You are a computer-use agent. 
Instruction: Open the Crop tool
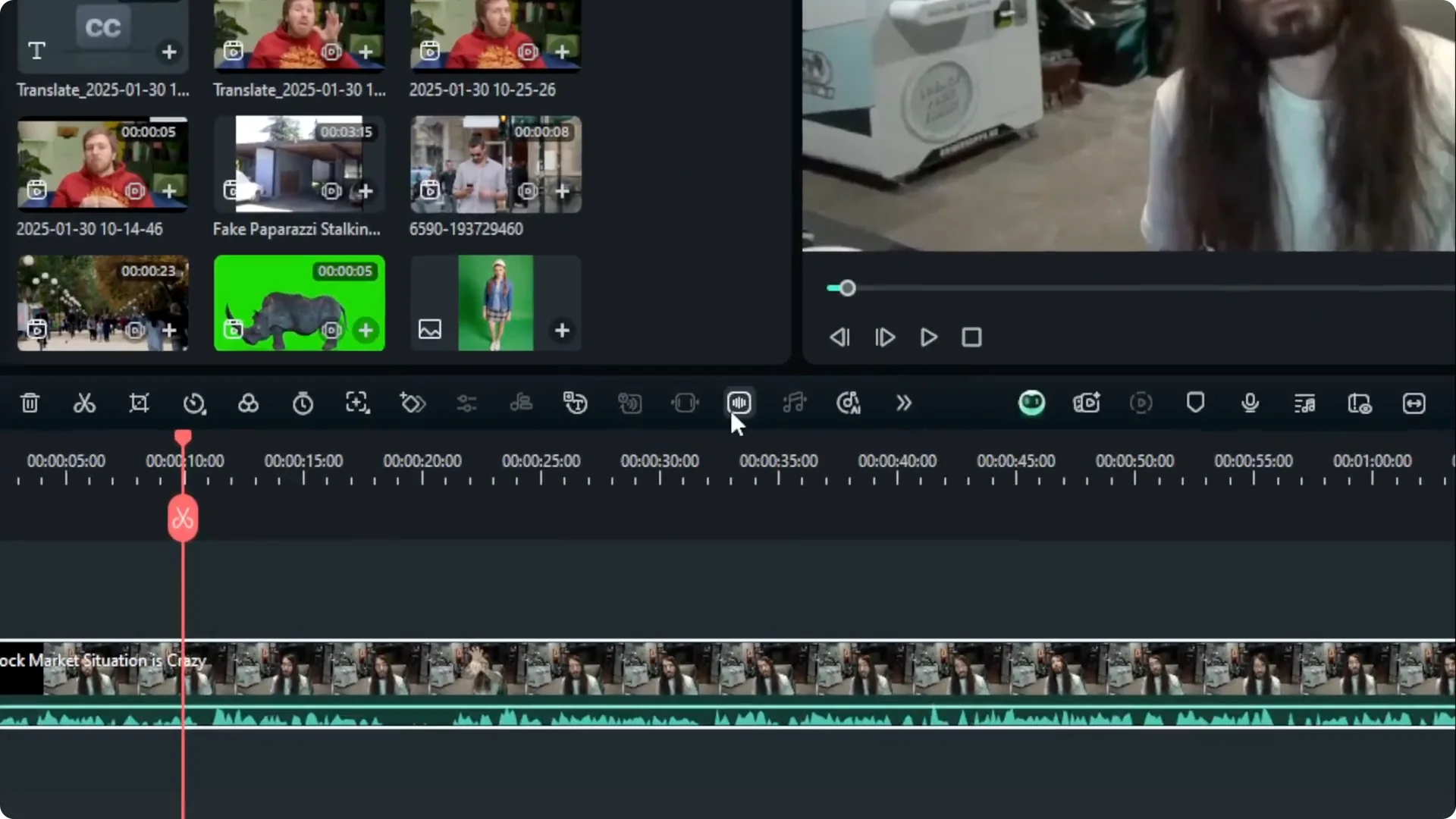tap(139, 403)
